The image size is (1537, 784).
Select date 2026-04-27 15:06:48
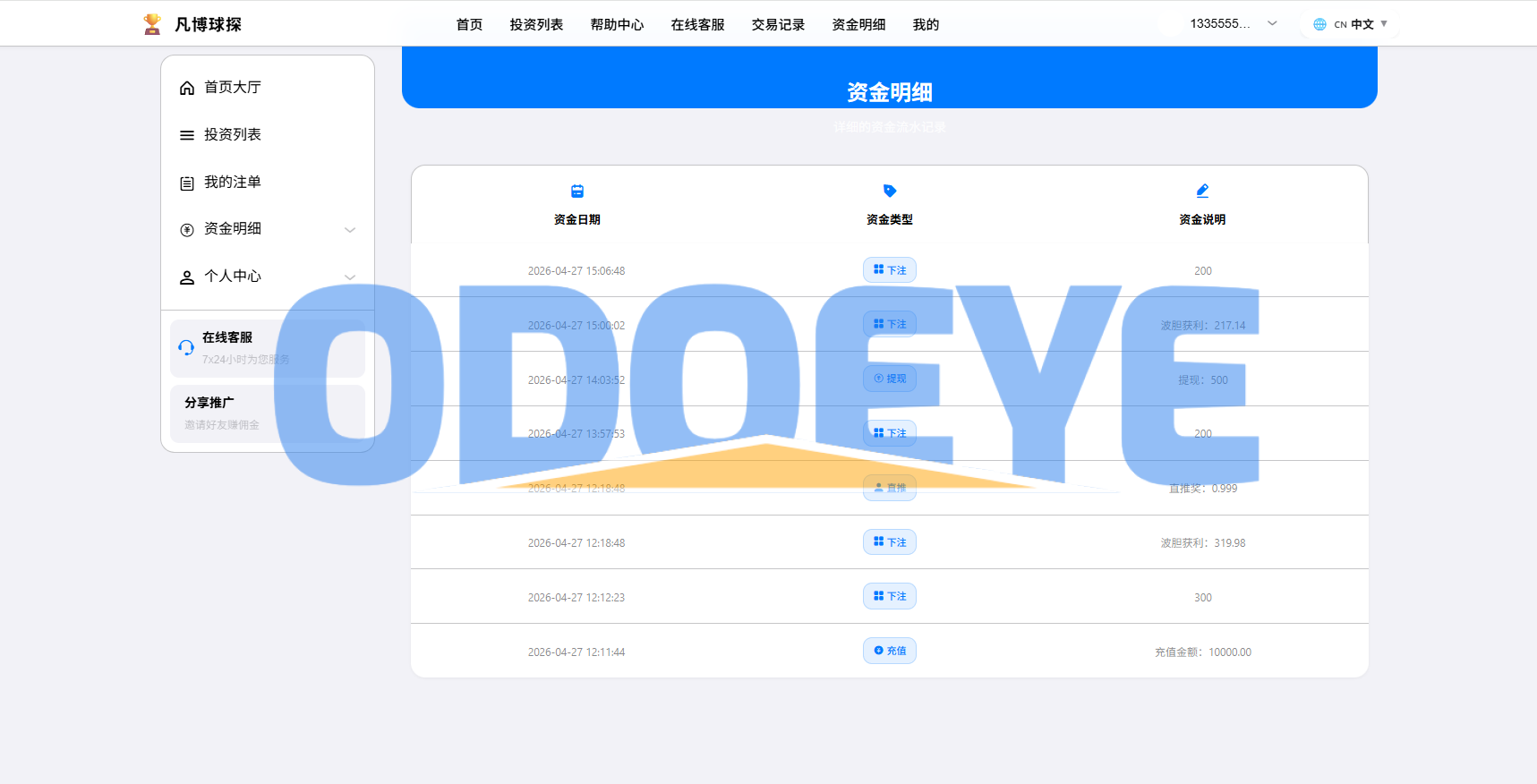576,271
